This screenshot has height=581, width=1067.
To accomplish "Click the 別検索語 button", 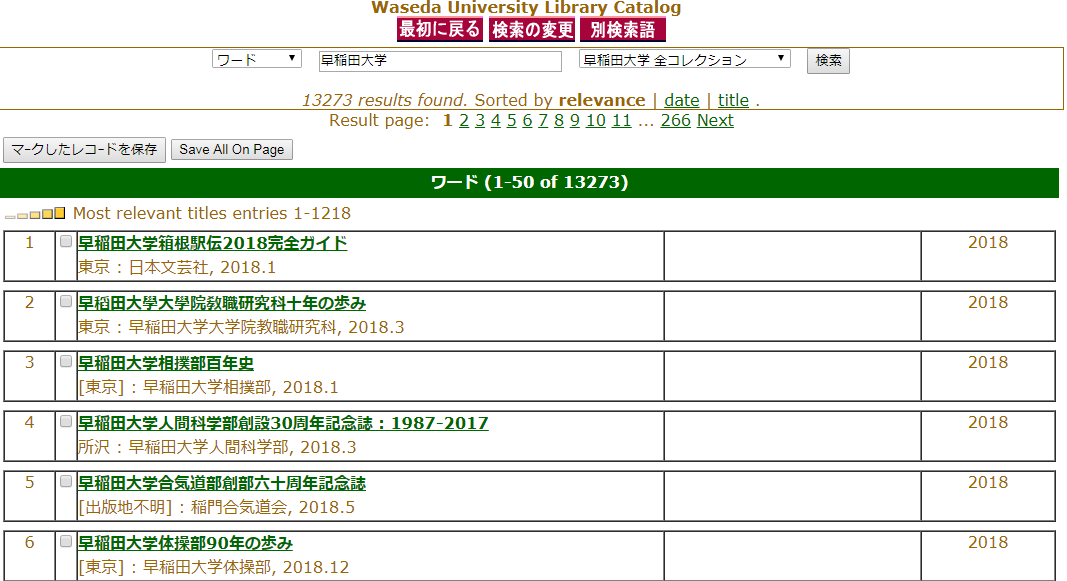I will point(623,30).
